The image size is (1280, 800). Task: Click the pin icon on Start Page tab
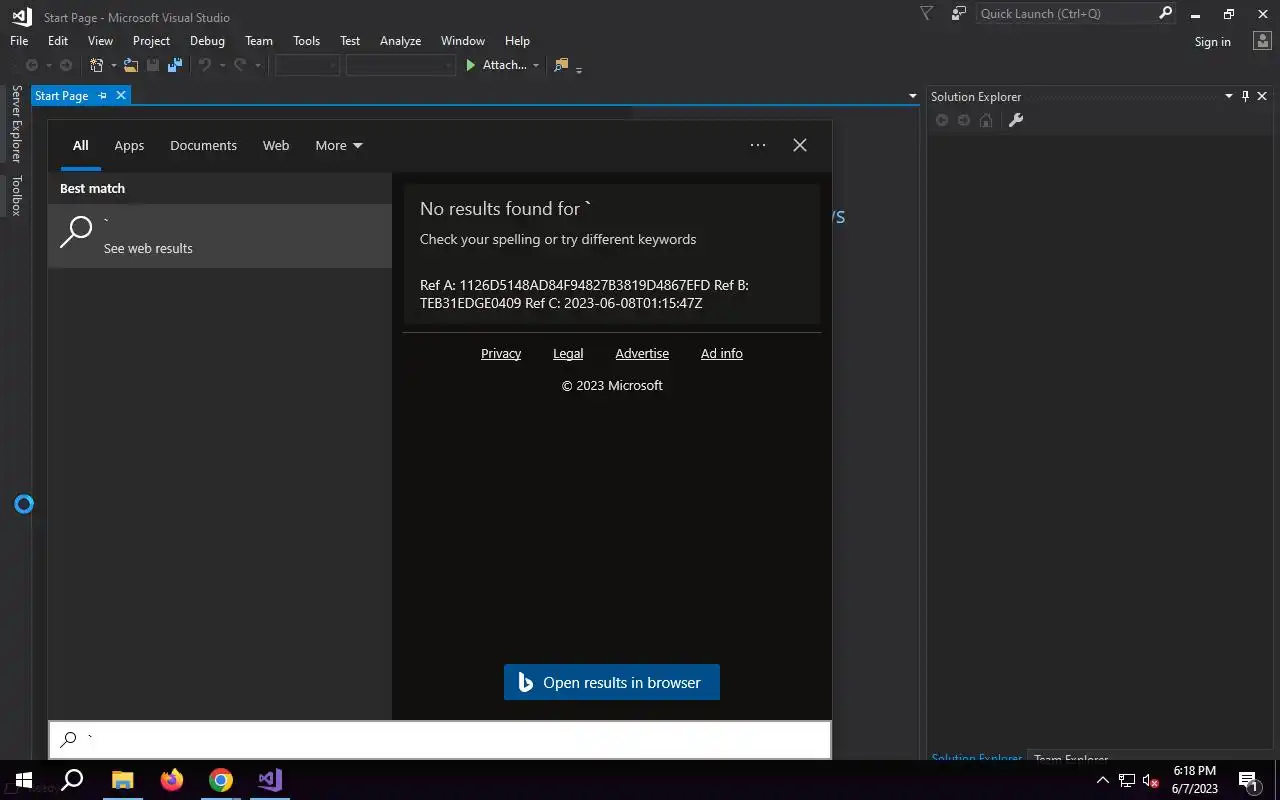(102, 96)
